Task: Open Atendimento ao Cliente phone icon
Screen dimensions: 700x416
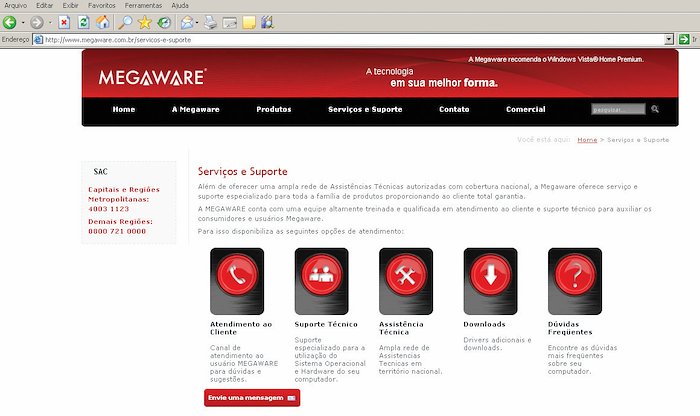Action: coord(237,281)
